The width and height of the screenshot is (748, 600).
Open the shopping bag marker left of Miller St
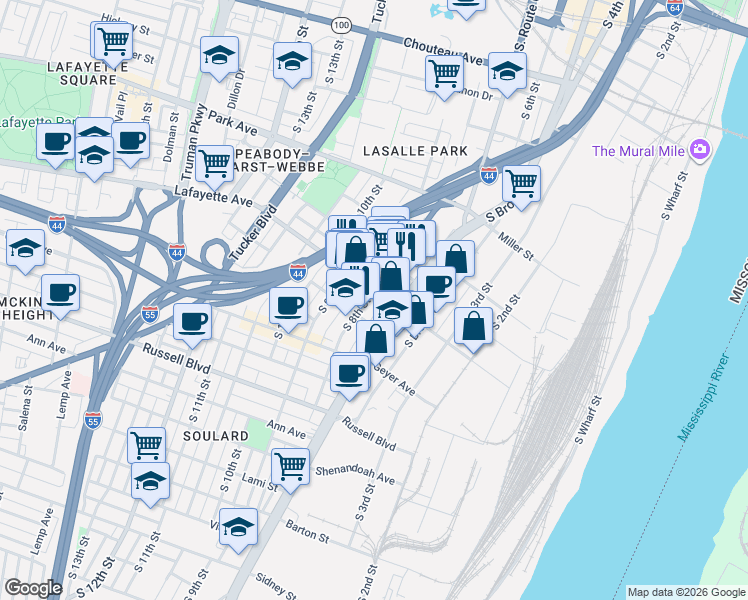point(456,259)
